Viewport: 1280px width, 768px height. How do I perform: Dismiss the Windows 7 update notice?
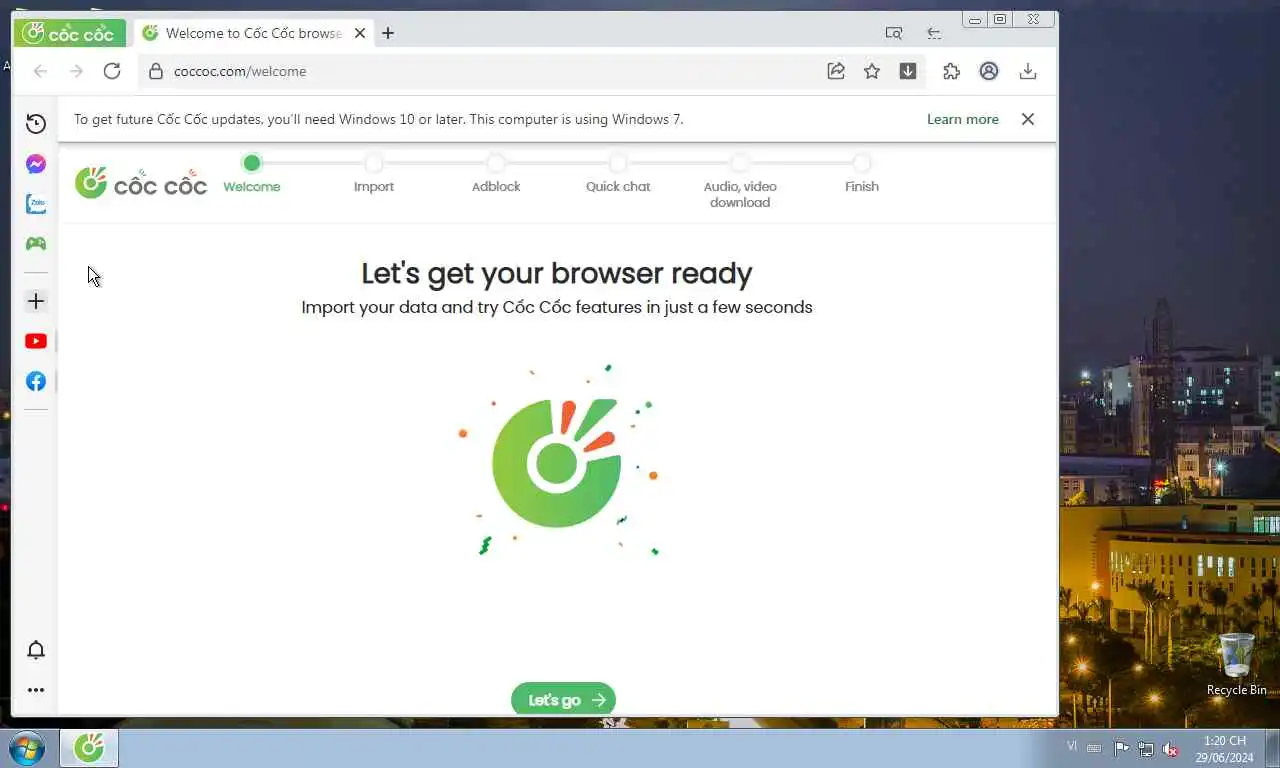pos(1028,119)
